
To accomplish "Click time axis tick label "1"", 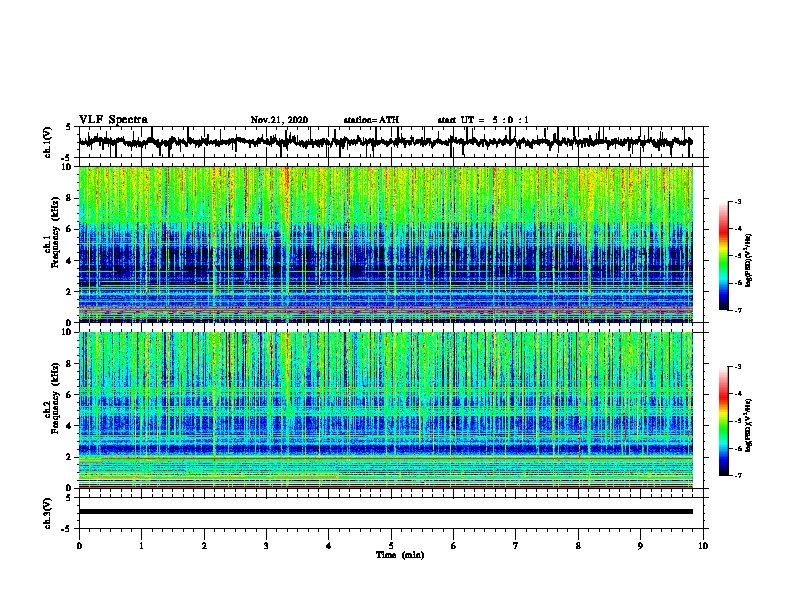I will click(141, 546).
